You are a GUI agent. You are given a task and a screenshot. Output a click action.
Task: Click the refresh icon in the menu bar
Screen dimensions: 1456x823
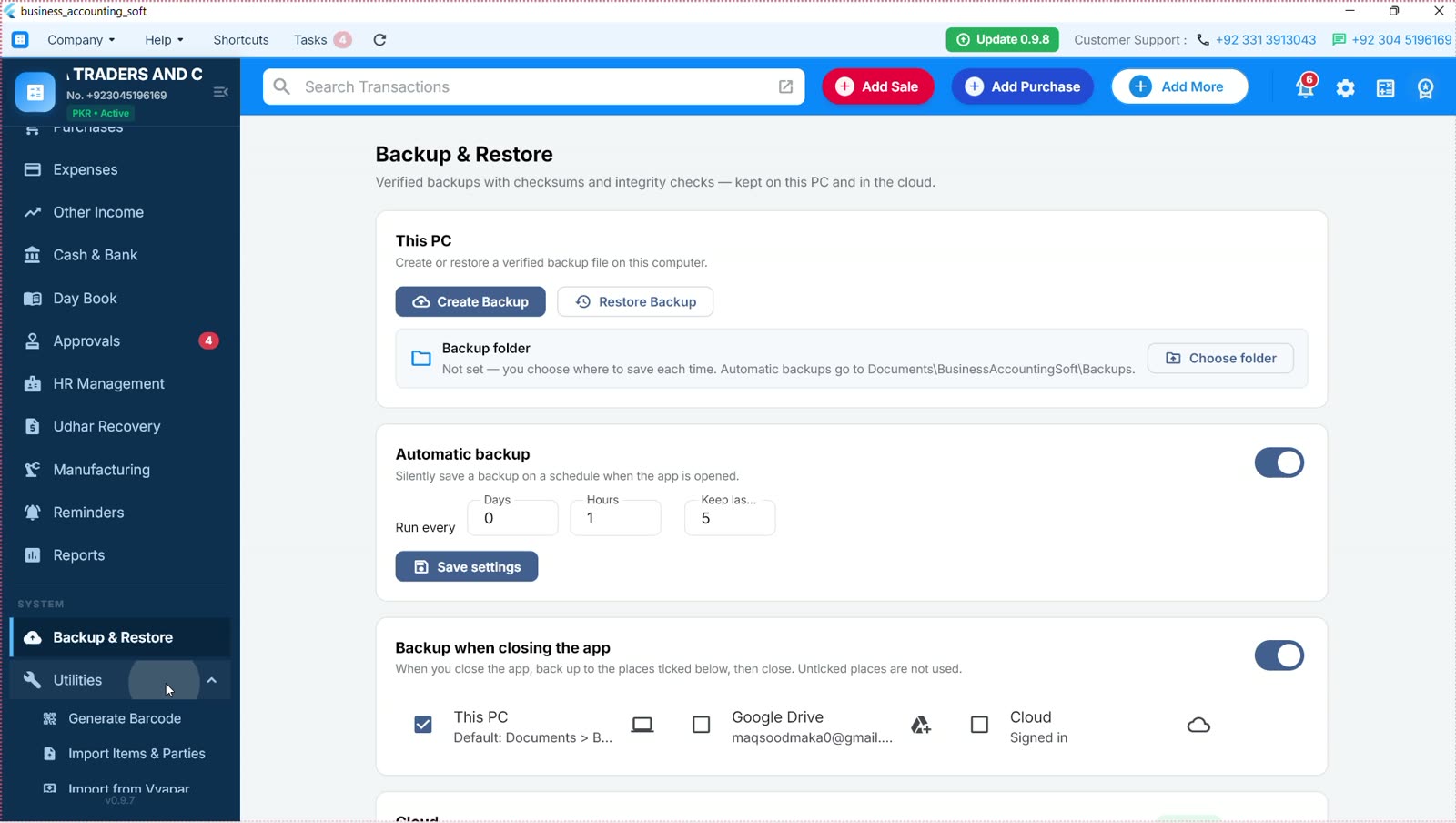(379, 39)
